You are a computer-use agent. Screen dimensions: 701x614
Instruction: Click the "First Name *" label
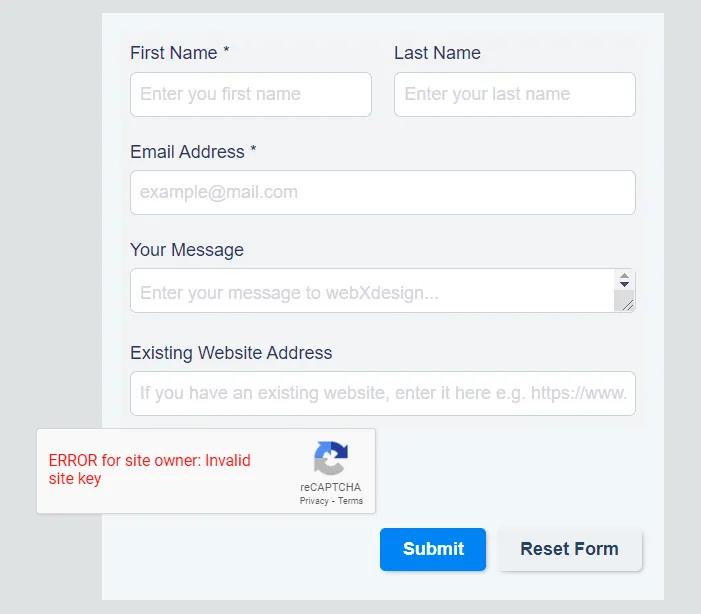click(180, 53)
